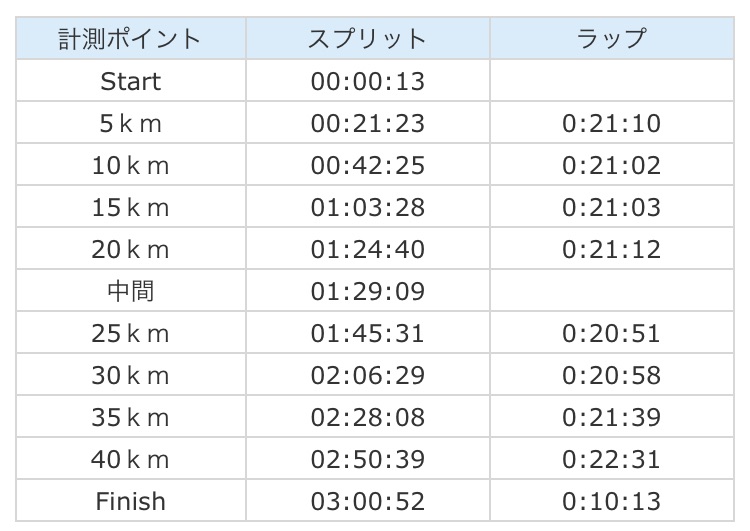Viewport: 750px width, 531px height.
Task: Click the 25 km lap time 0:20:51
Action: (611, 333)
